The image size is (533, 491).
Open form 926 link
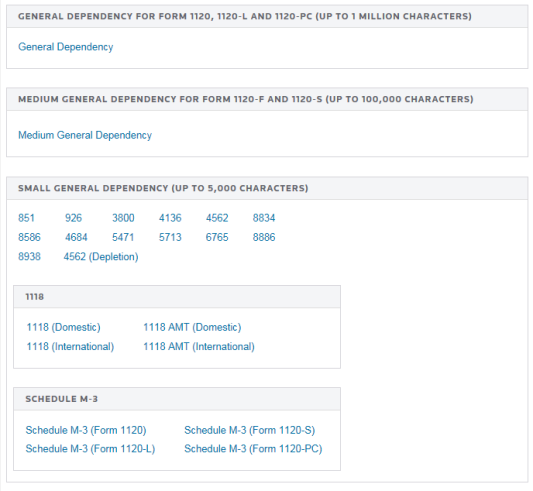click(x=73, y=218)
